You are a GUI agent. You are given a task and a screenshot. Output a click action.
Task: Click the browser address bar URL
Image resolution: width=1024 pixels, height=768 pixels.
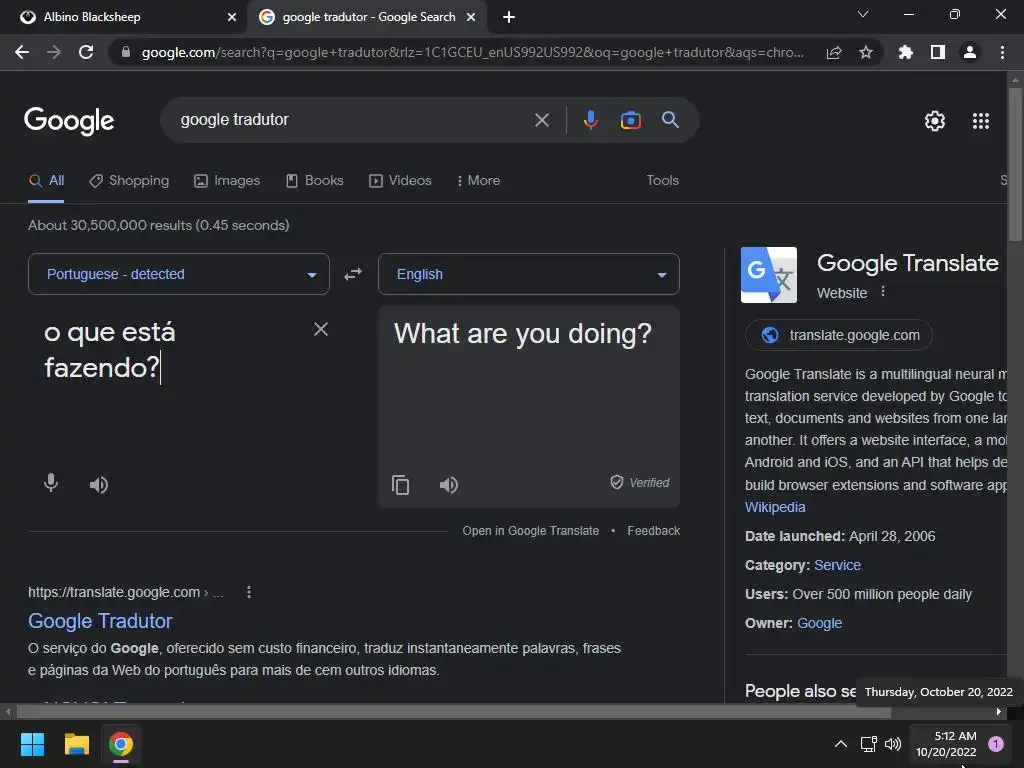[472, 52]
